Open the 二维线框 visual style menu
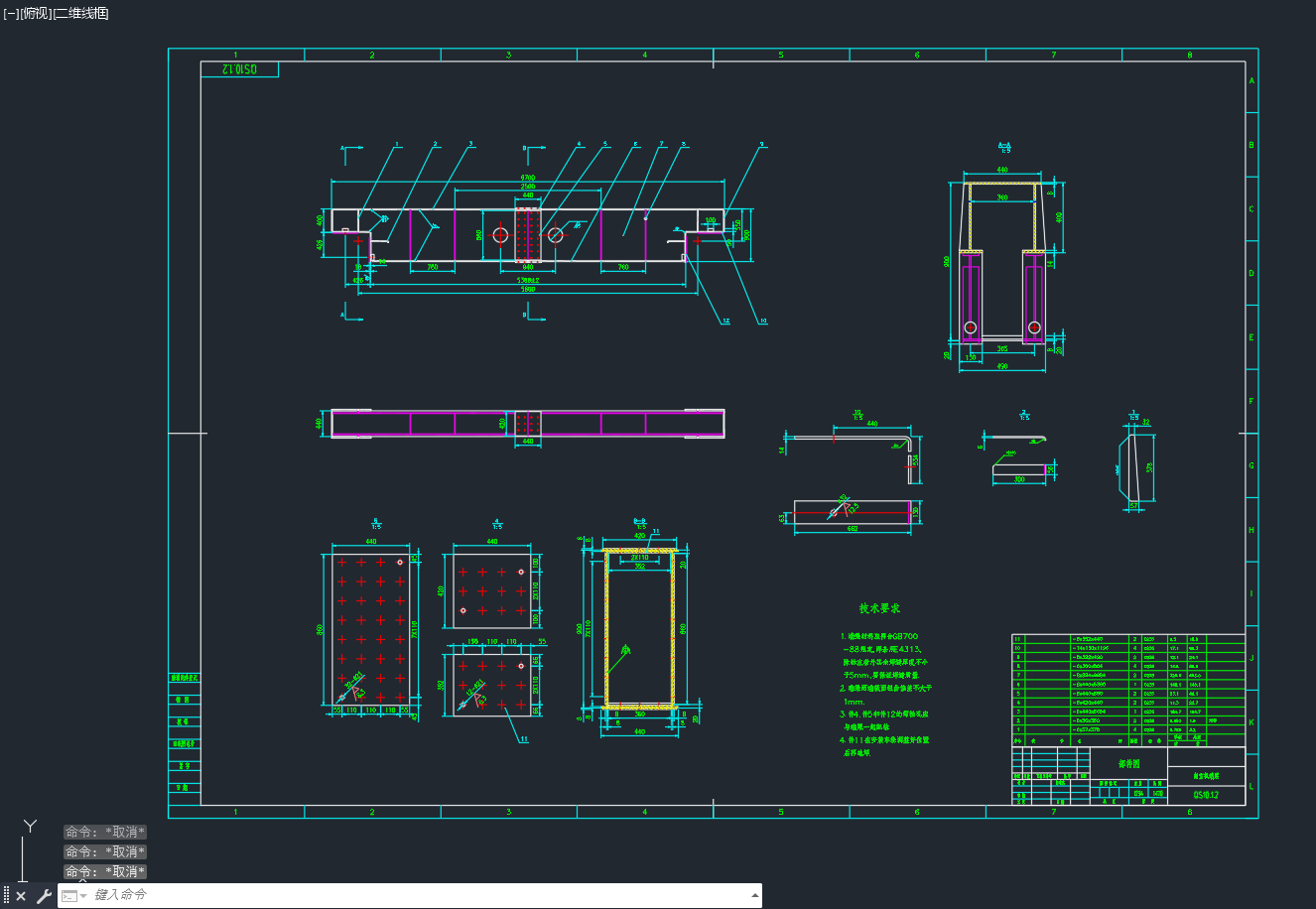Image resolution: width=1316 pixels, height=909 pixels. coord(81,13)
